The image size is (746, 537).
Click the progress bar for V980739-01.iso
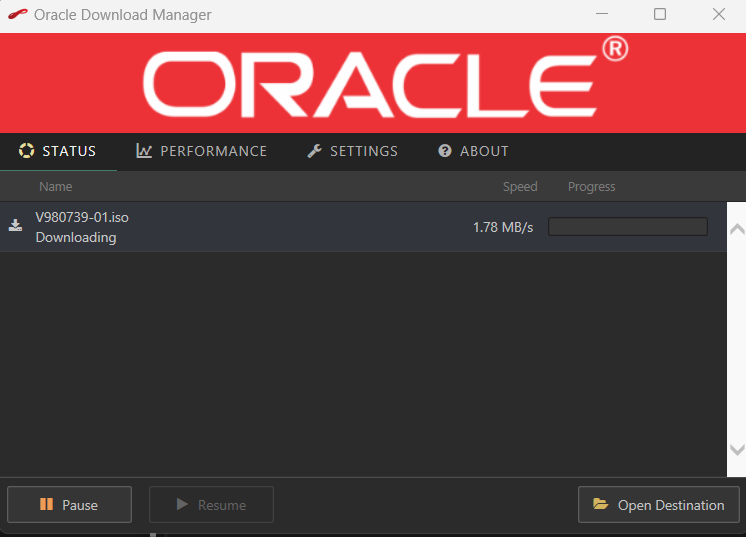pos(628,226)
